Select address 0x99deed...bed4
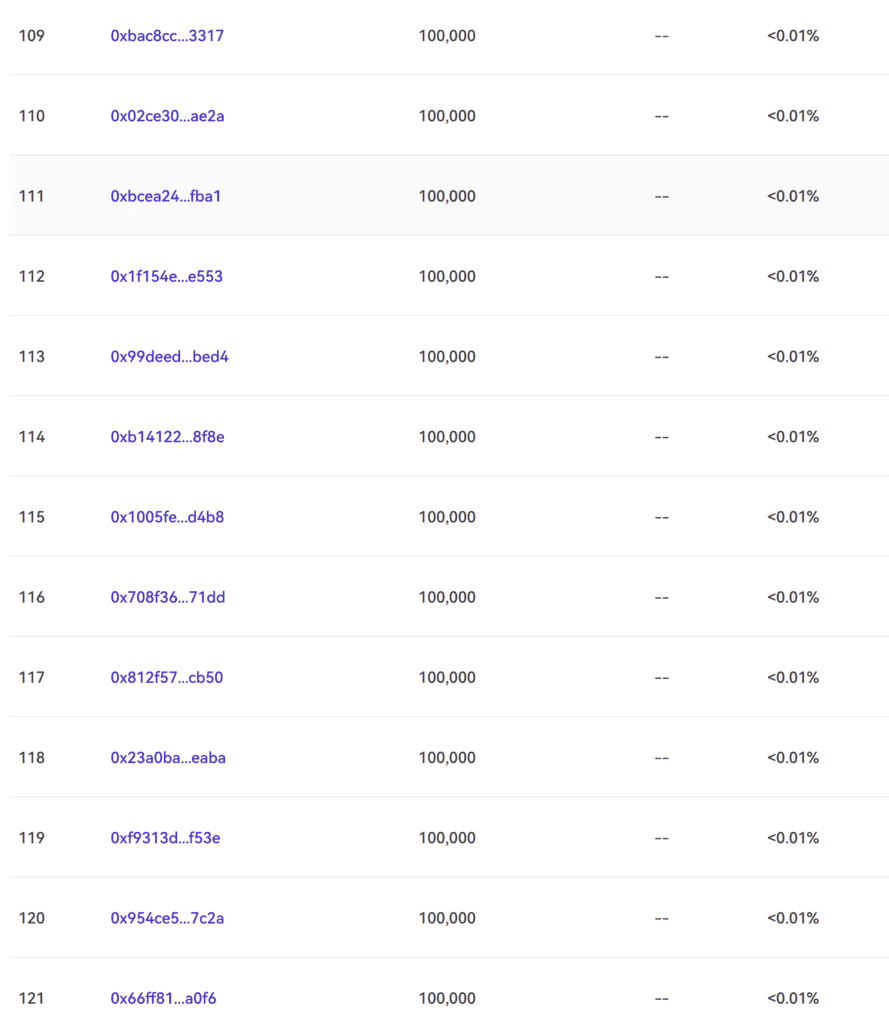Screen dimensions: 889x1024 pyautogui.click(x=170, y=357)
